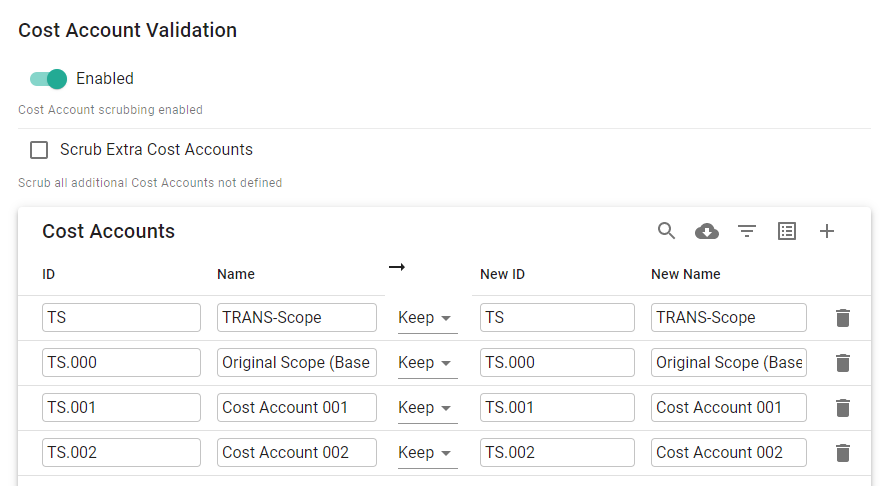Open Keep dropdown for TS.000 row

point(428,363)
